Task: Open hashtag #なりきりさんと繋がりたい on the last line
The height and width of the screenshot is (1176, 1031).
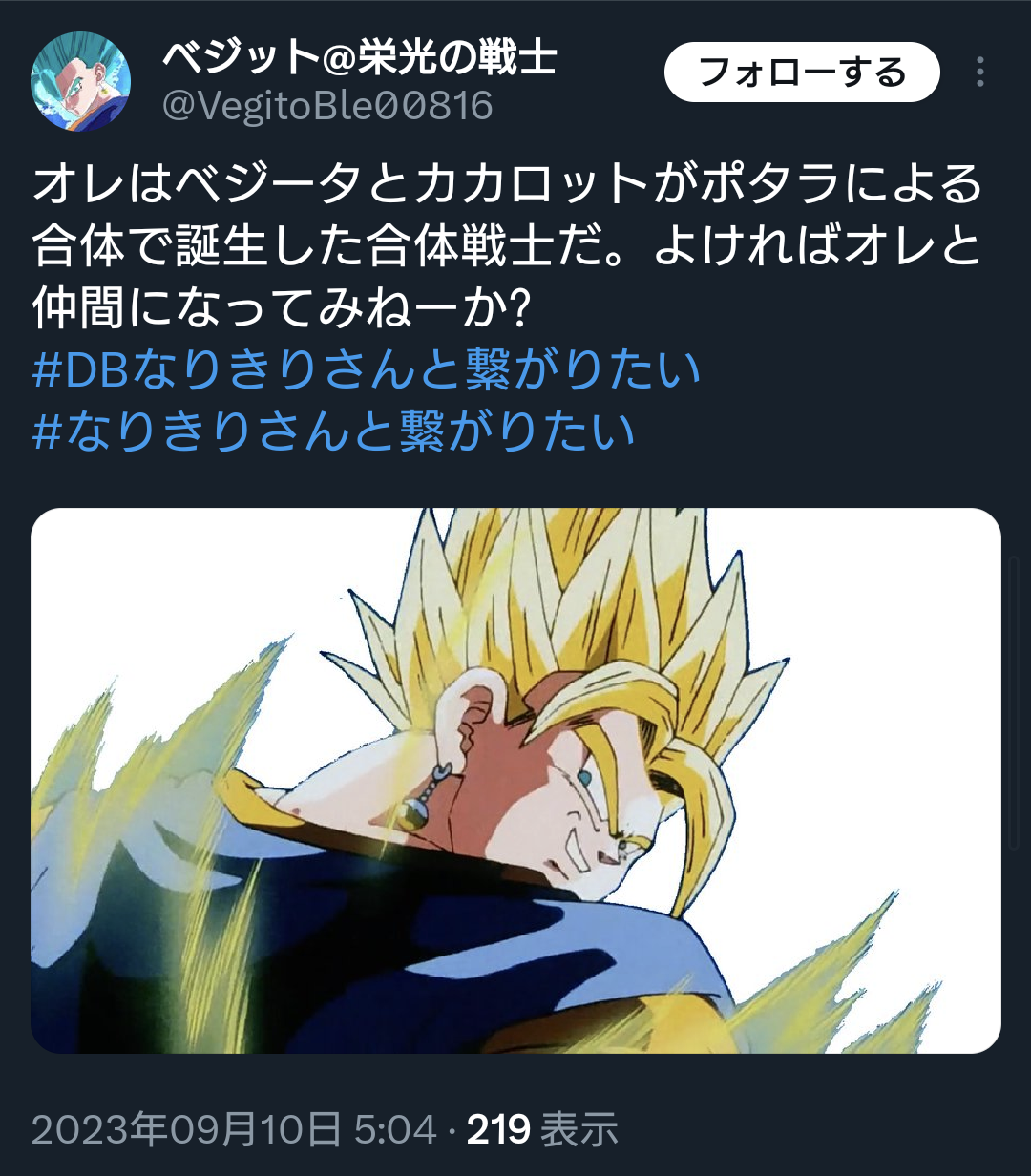Action: (x=333, y=430)
